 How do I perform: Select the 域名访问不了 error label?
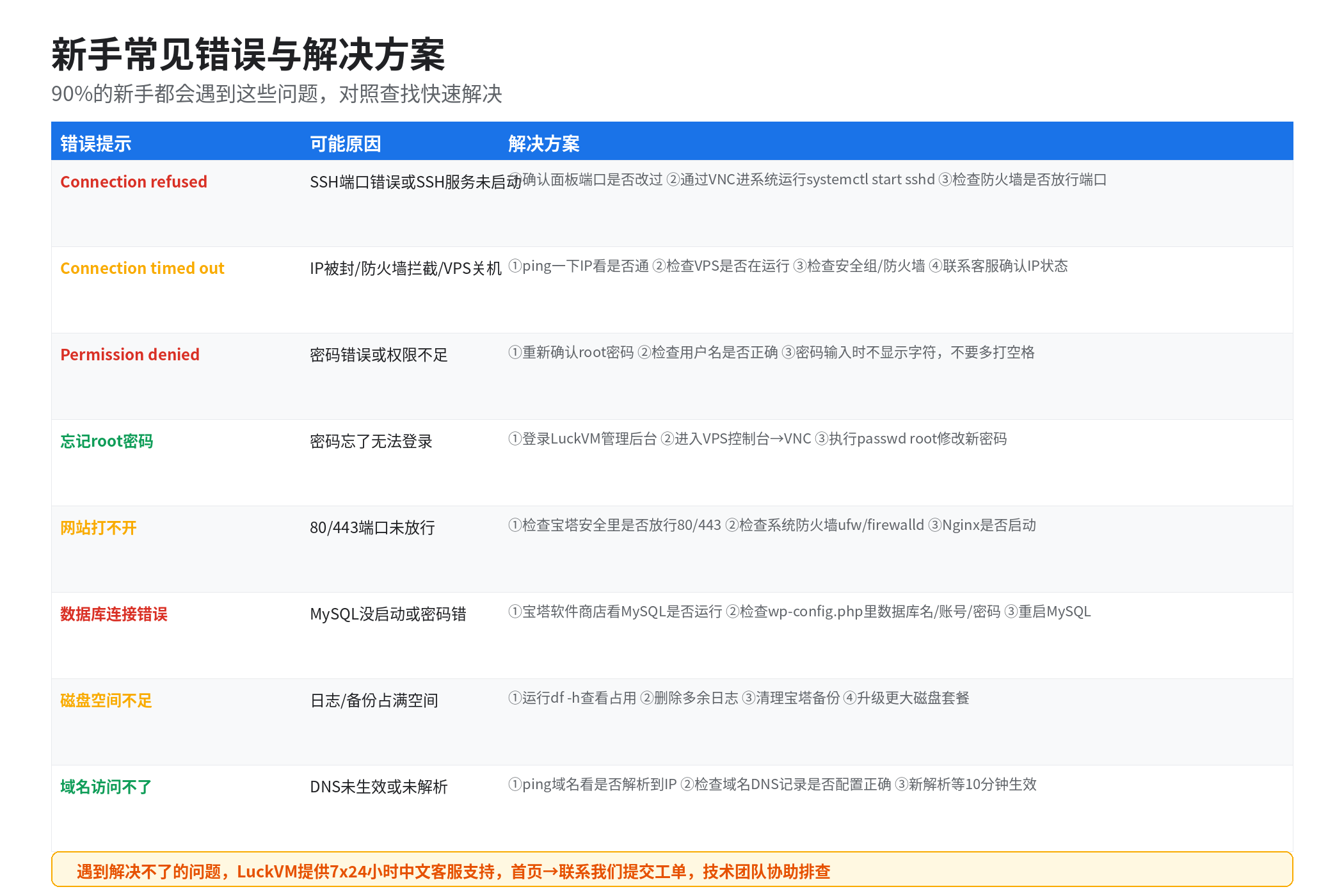tap(106, 787)
